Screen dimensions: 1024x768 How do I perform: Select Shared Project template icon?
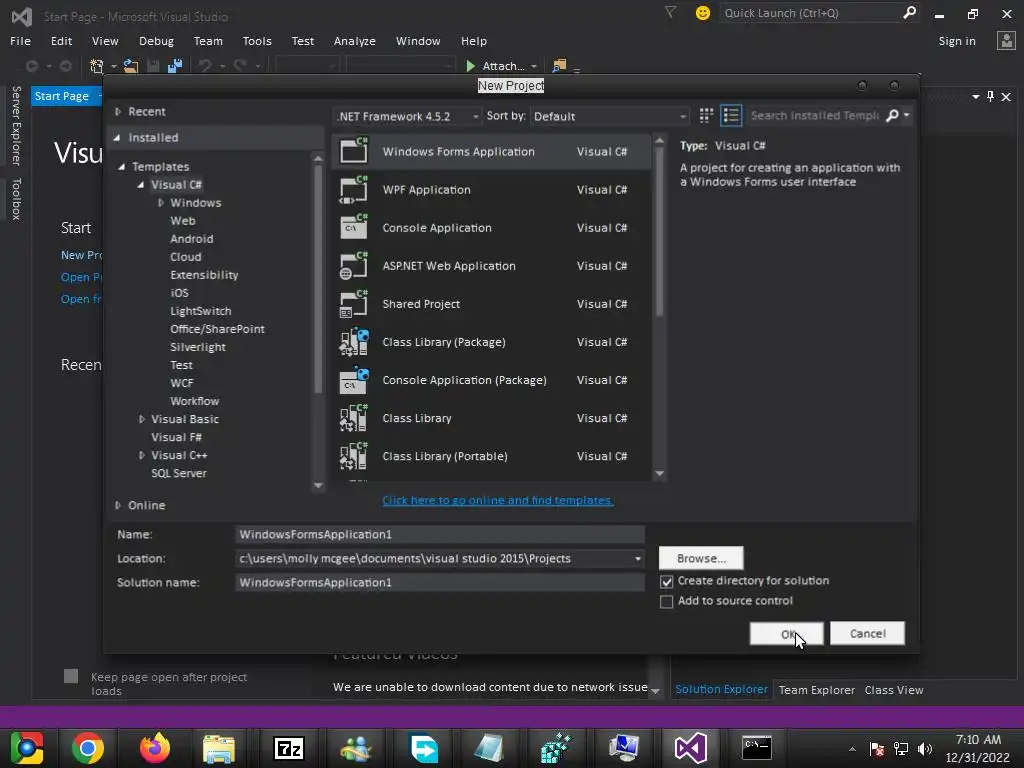354,304
